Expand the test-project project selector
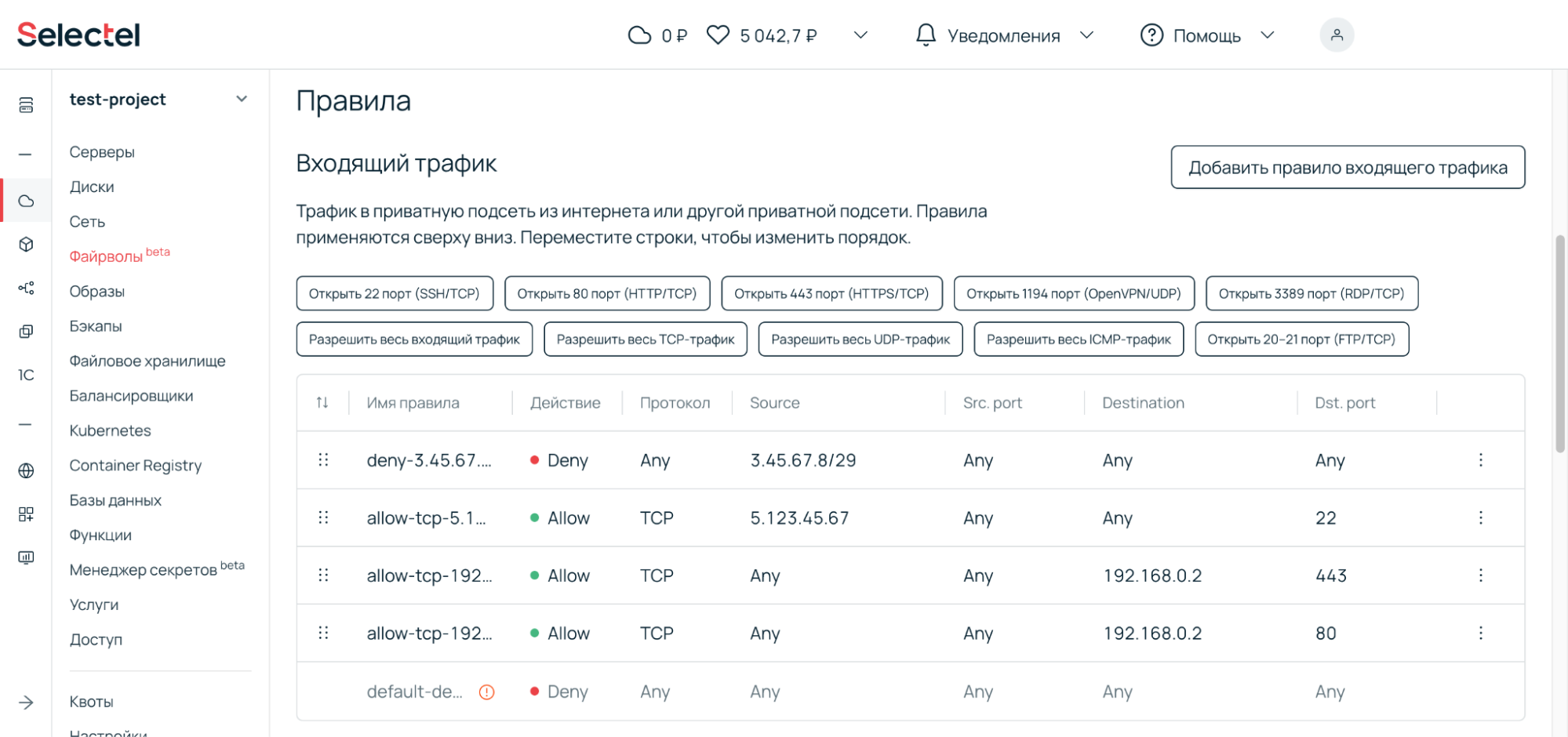This screenshot has width=1568, height=737. coord(242,99)
